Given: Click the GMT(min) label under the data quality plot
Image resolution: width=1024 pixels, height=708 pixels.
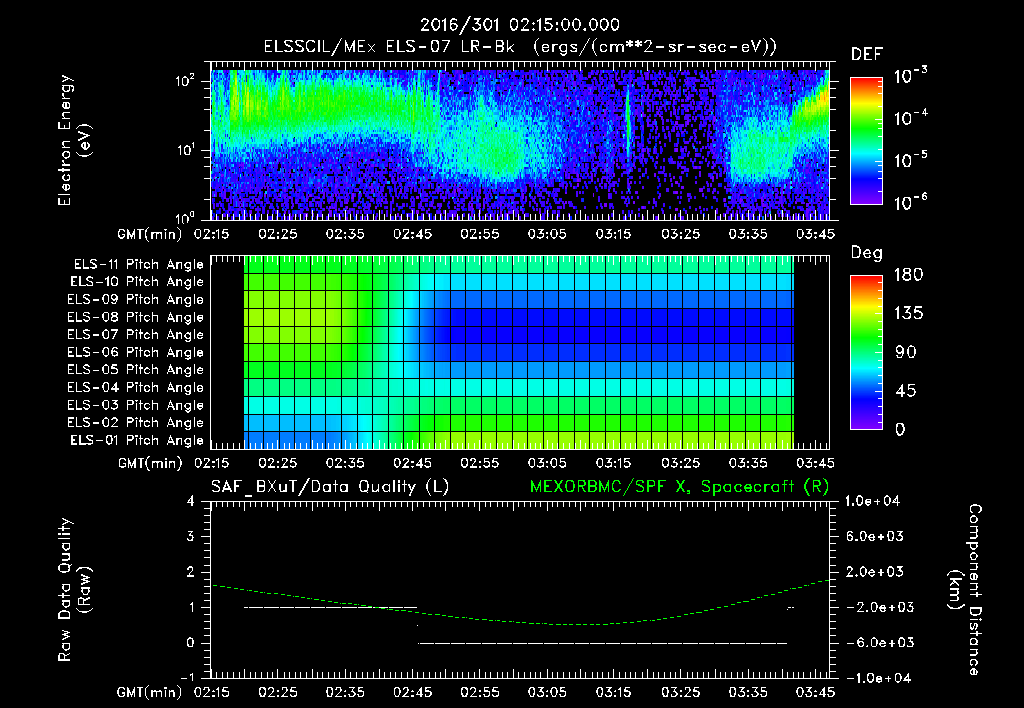Looking at the screenshot, I should [150, 692].
